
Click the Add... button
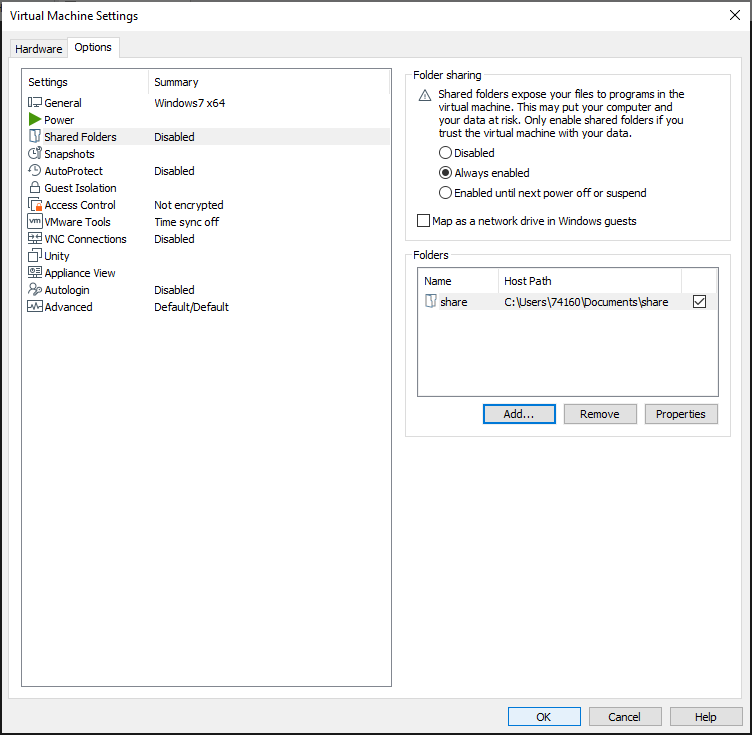pos(519,414)
